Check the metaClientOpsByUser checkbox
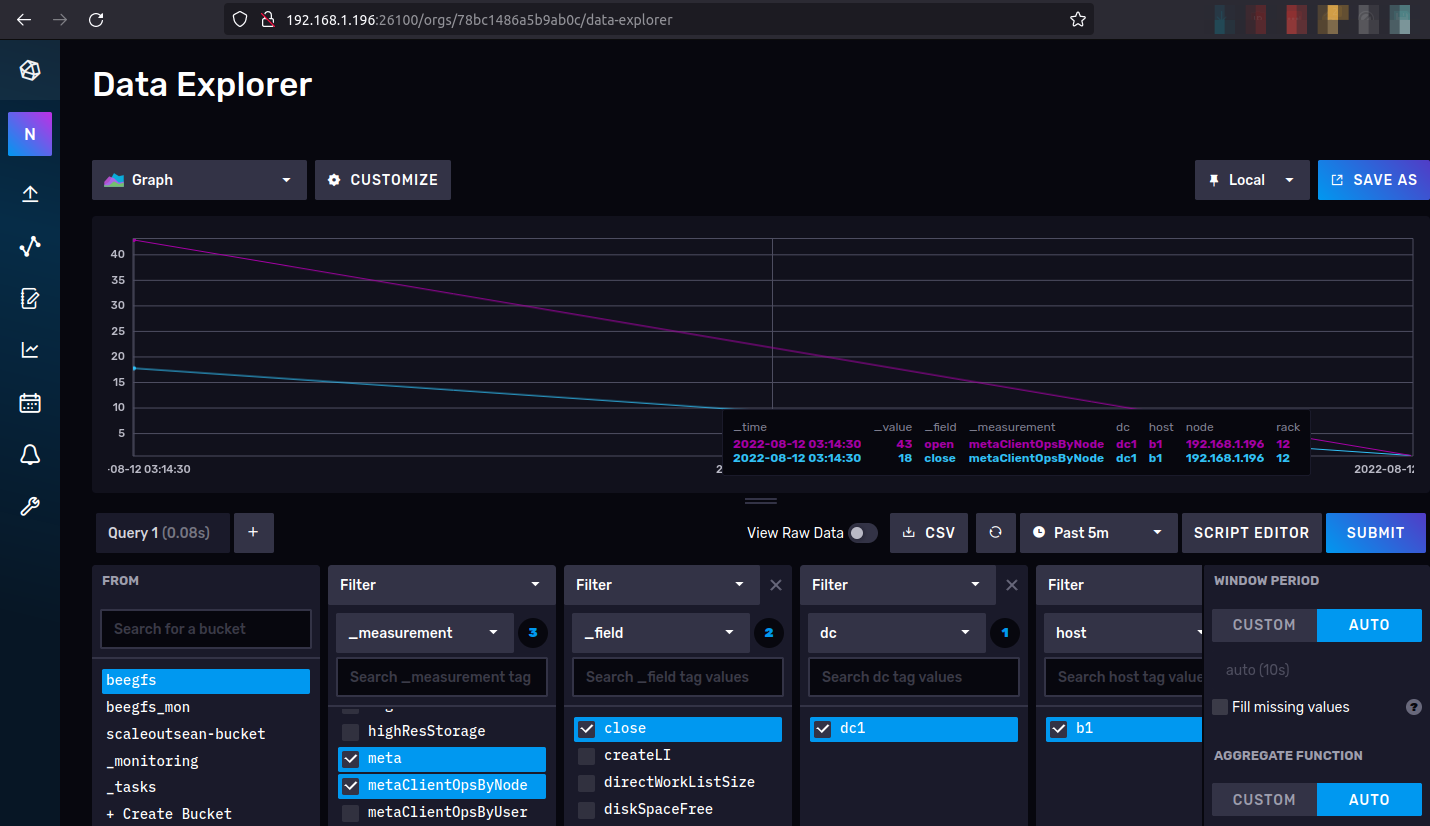 (350, 813)
